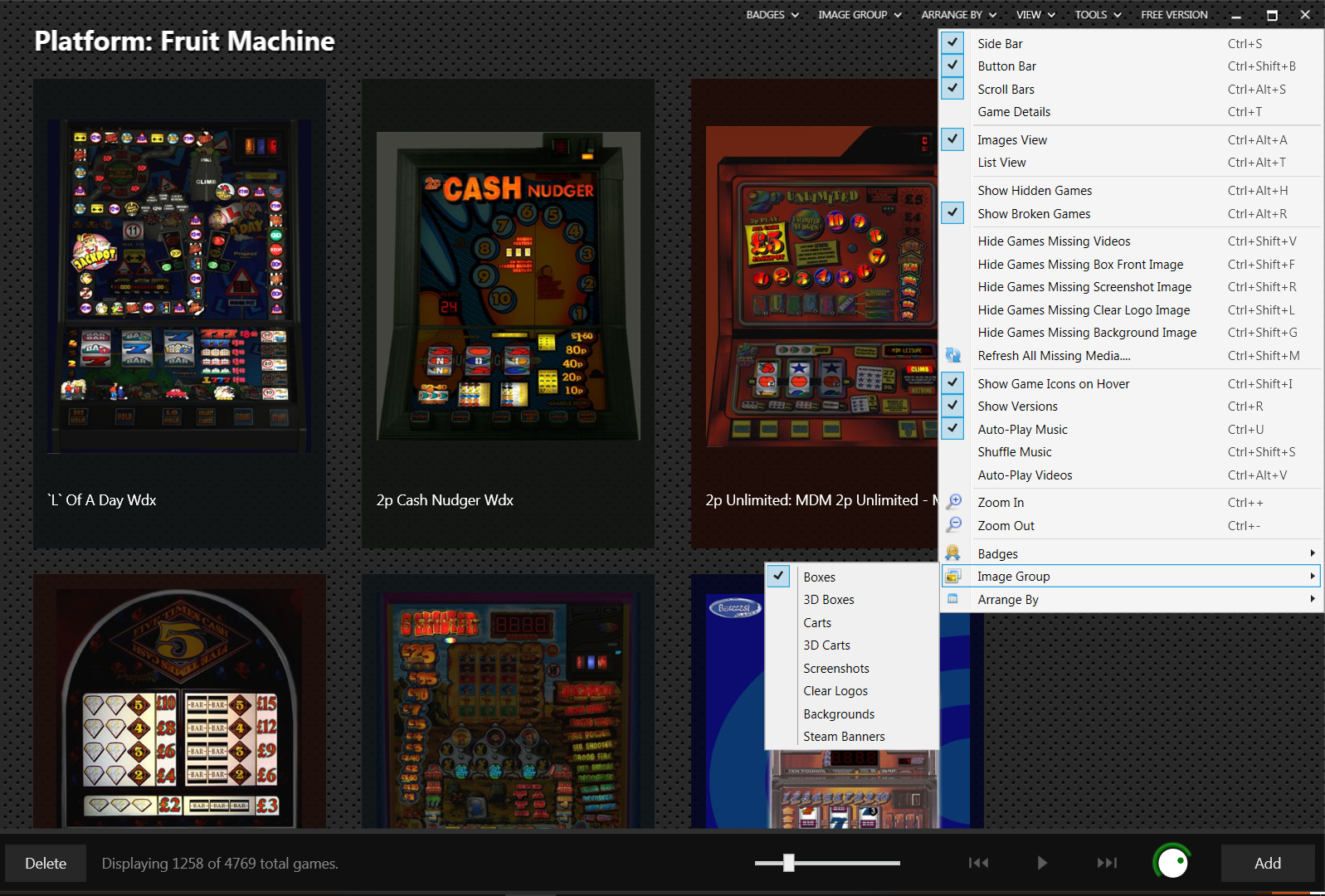Skip to previous music track
Viewport: 1325px width, 896px height.
click(978, 863)
